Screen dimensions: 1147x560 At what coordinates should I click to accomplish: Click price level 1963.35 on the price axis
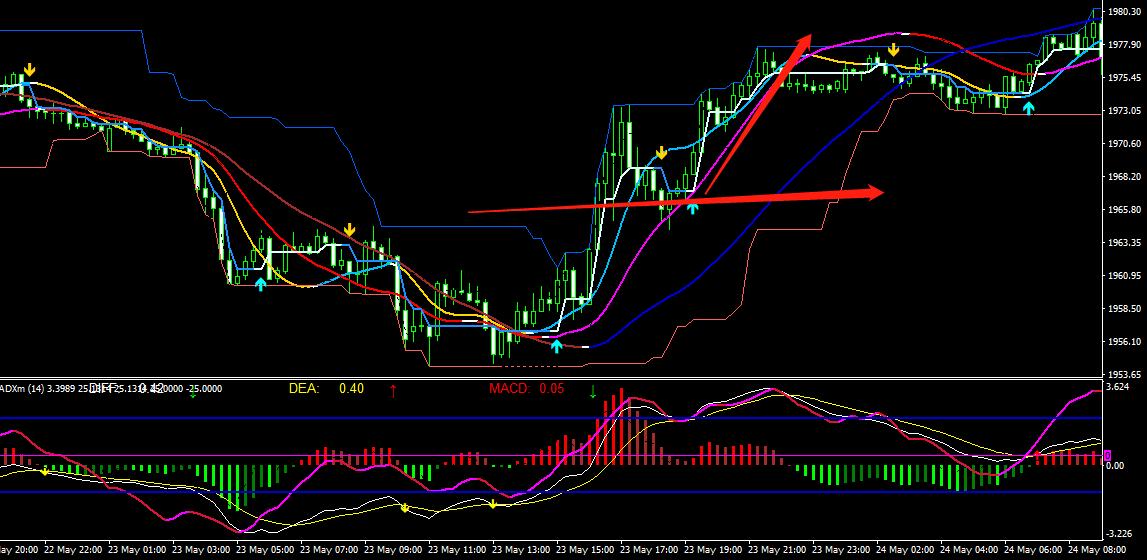click(1126, 243)
